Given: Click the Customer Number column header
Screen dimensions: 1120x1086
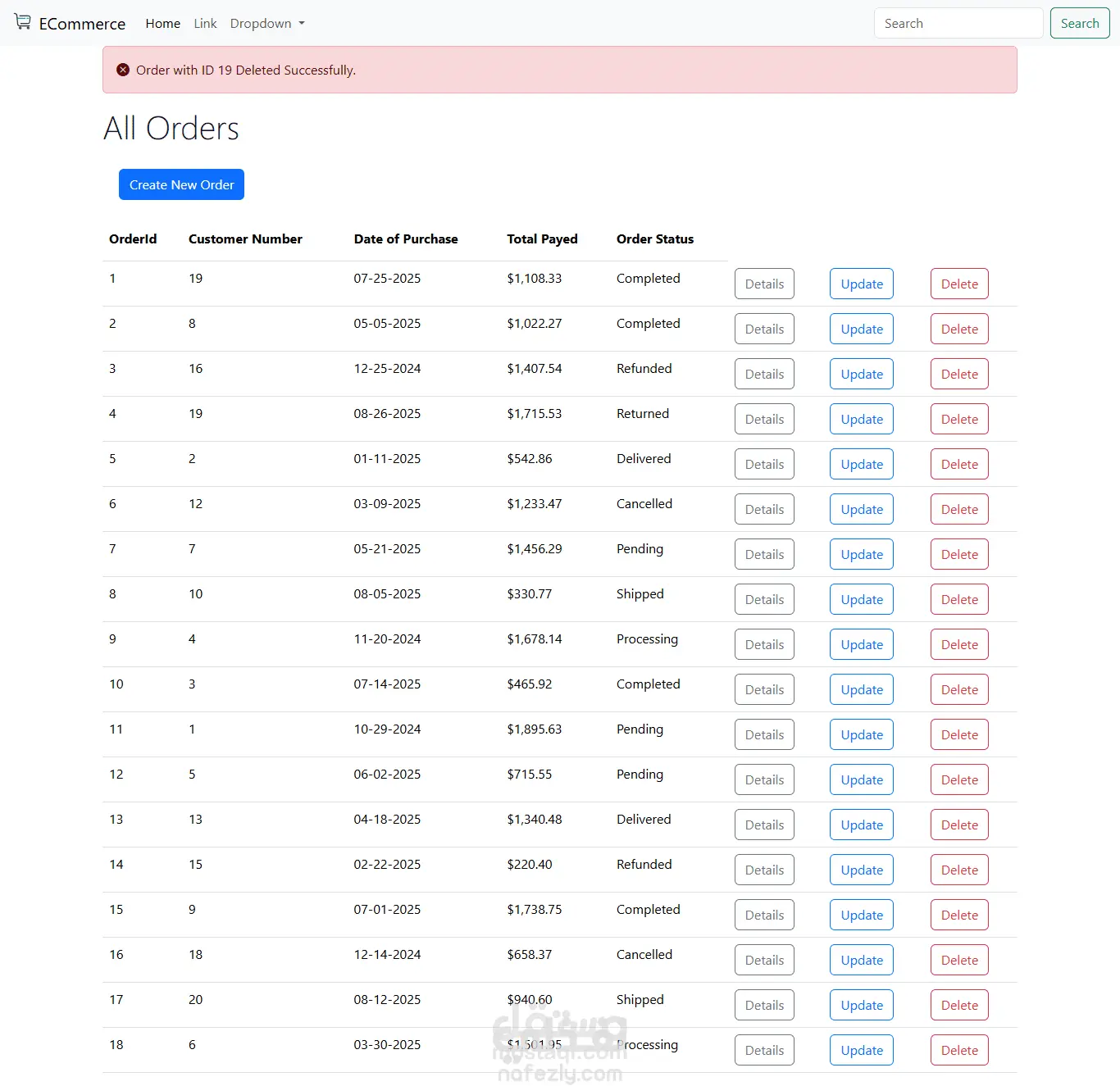Looking at the screenshot, I should 245,239.
